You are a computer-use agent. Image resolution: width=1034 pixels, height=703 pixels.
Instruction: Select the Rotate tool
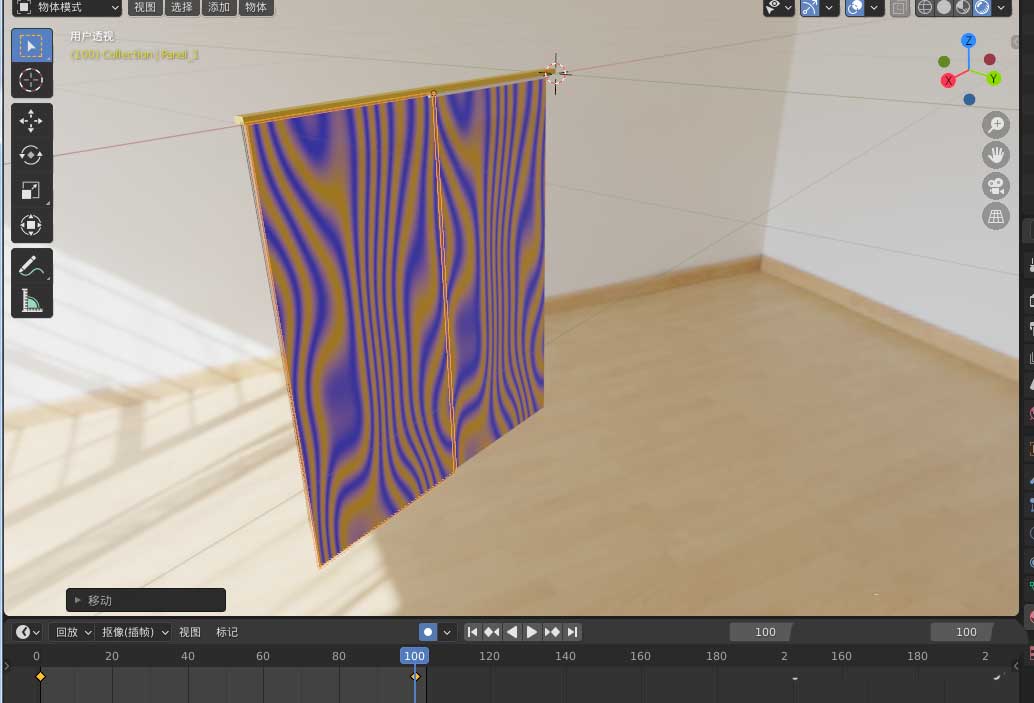pos(31,155)
